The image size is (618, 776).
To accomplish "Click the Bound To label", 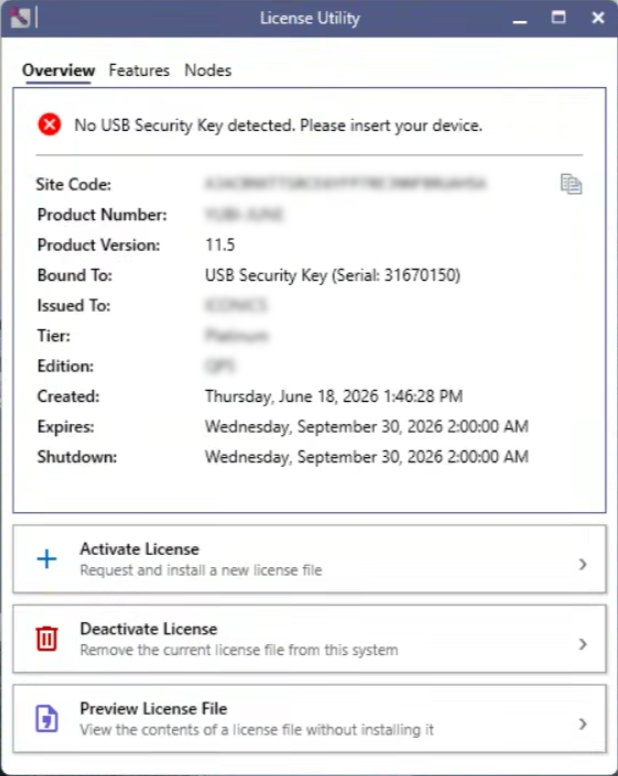I will (75, 275).
